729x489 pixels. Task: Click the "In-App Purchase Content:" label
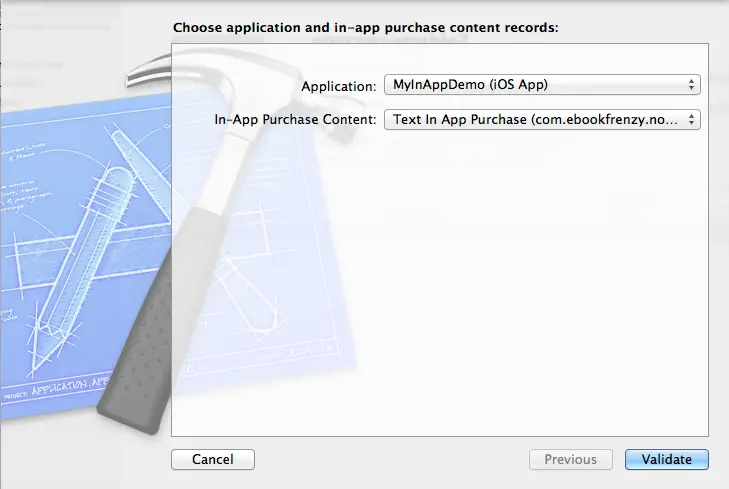coord(296,120)
